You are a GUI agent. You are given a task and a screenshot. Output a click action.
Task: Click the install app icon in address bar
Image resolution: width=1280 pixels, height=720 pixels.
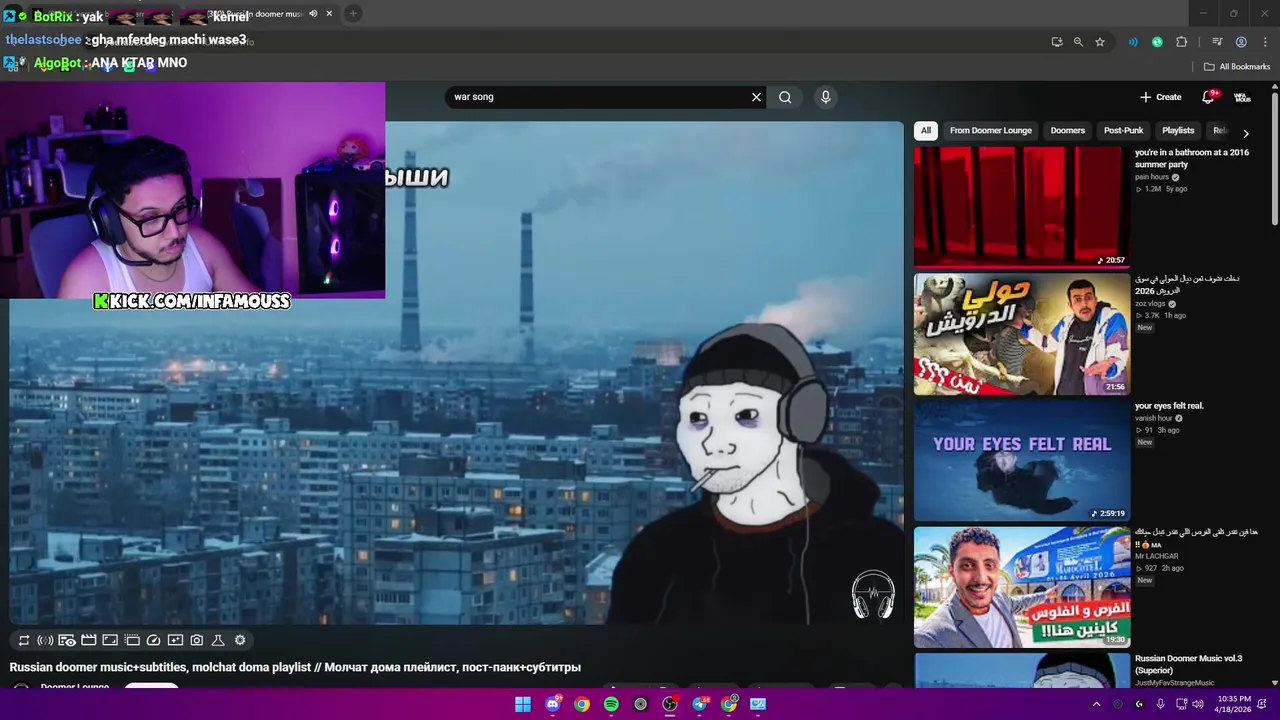coord(1057,42)
